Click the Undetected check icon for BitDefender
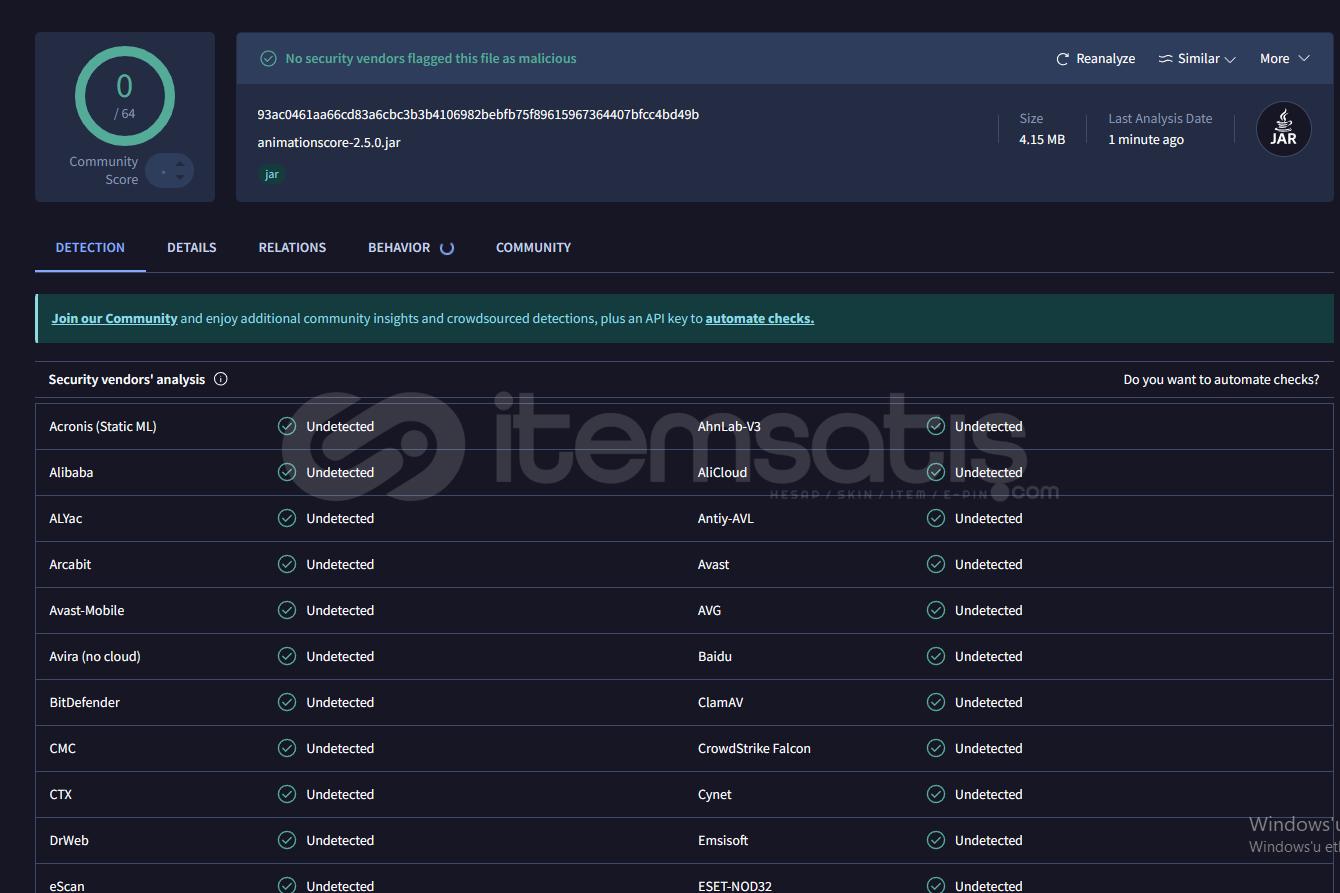Image resolution: width=1340 pixels, height=893 pixels. (287, 703)
